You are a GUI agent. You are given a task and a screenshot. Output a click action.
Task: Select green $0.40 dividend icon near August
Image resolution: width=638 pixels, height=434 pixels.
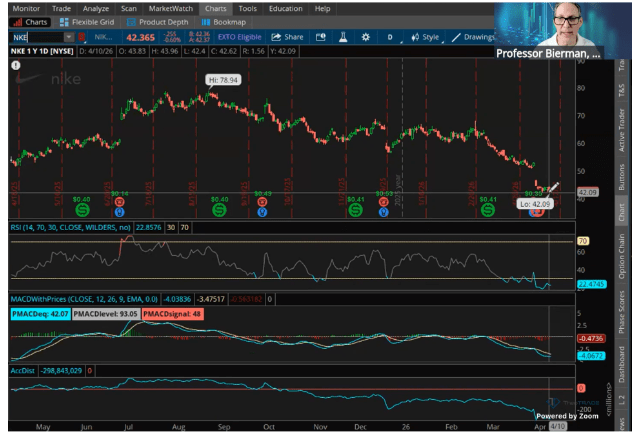219,210
